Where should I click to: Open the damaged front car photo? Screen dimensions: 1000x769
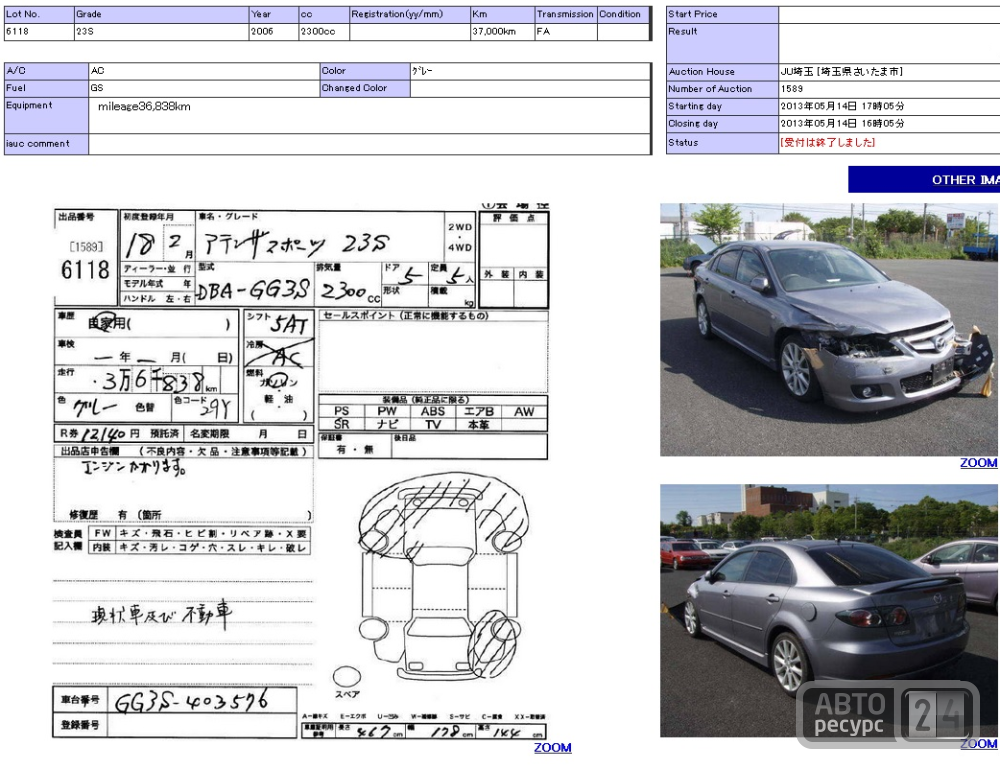[828, 329]
